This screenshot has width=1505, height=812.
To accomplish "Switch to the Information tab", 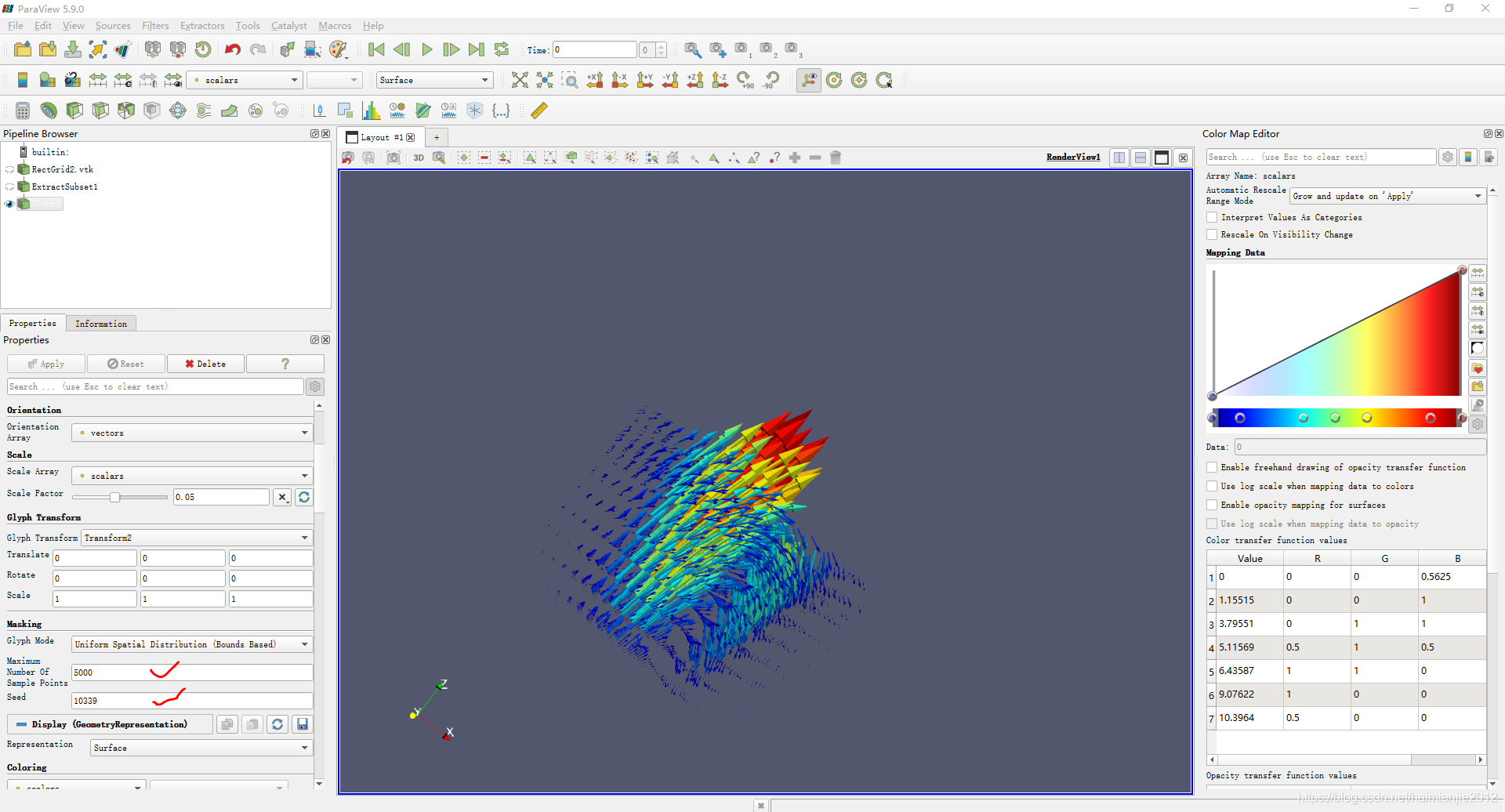I will (101, 324).
